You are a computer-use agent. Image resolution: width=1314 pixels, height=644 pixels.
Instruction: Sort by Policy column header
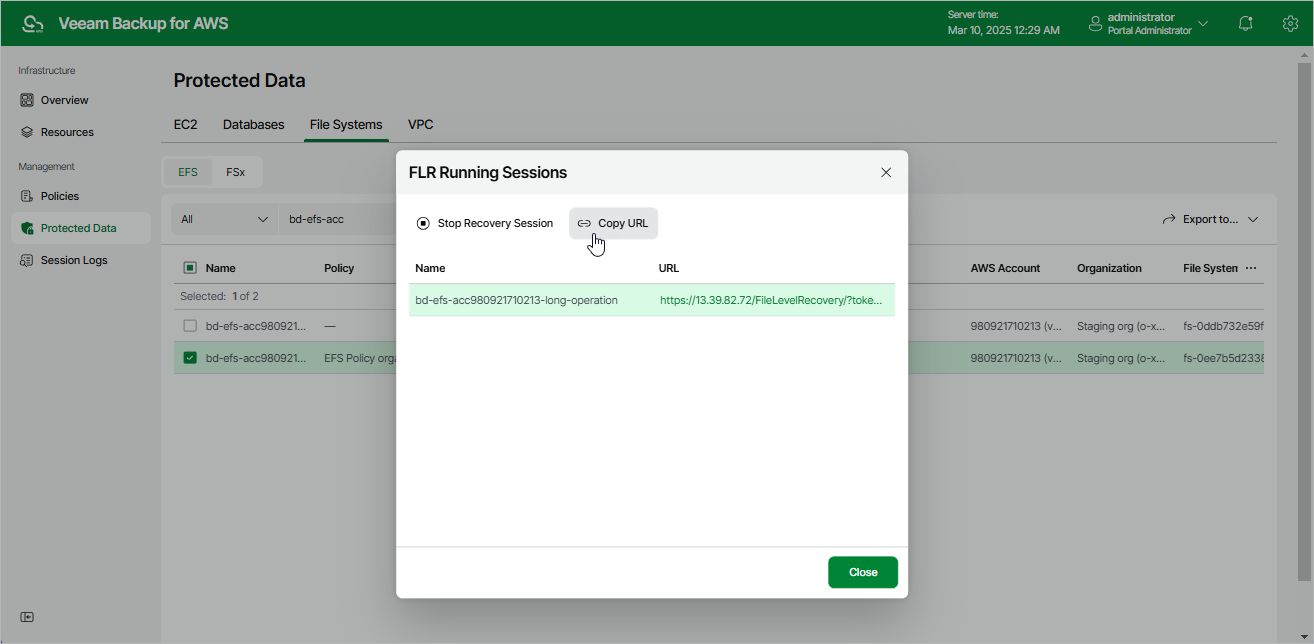pyautogui.click(x=339, y=268)
